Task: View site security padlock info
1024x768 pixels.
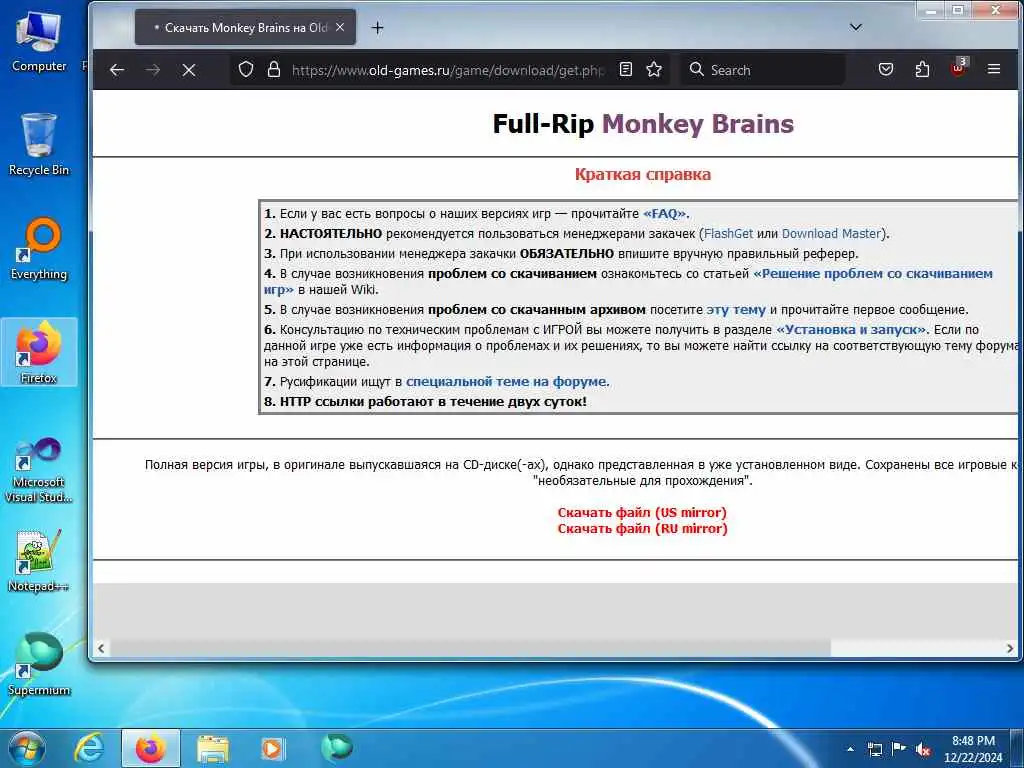Action: 274,69
